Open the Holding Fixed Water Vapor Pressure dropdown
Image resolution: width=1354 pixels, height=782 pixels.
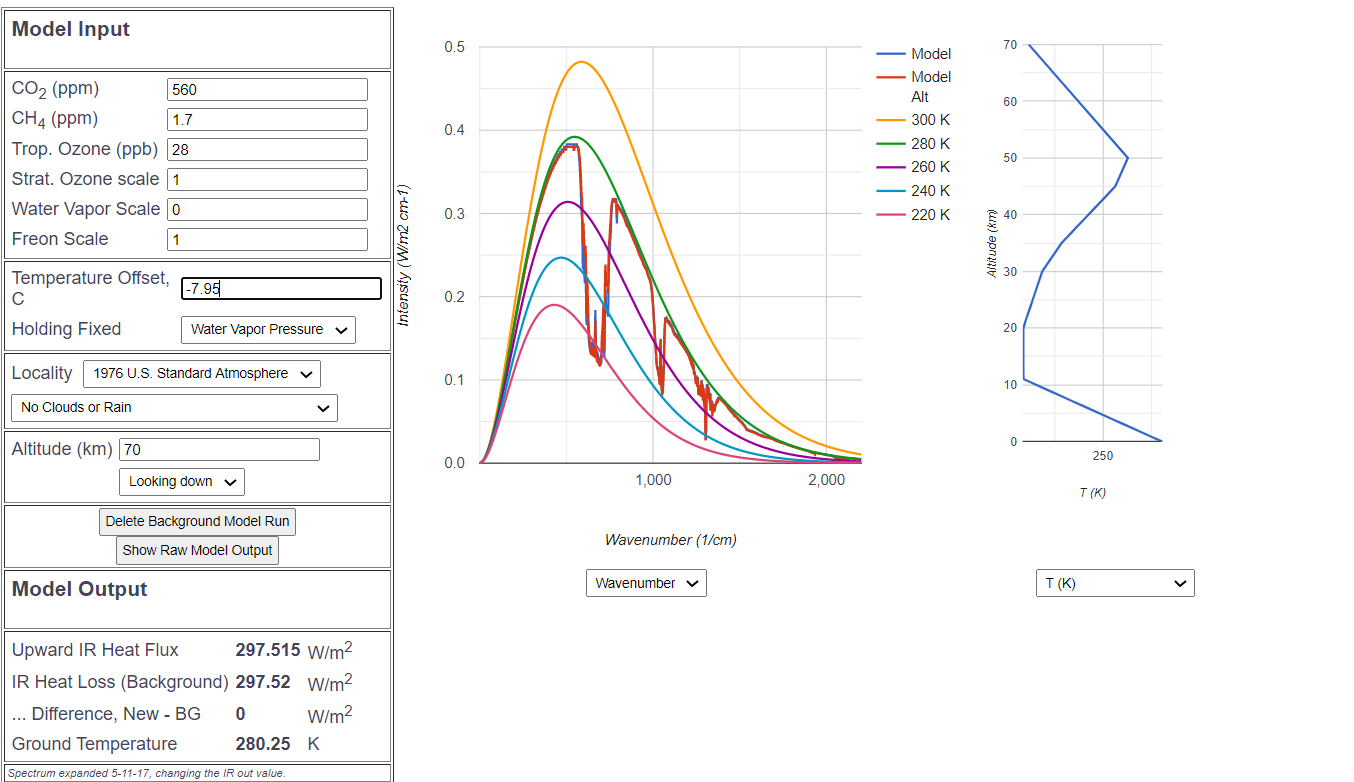(268, 330)
